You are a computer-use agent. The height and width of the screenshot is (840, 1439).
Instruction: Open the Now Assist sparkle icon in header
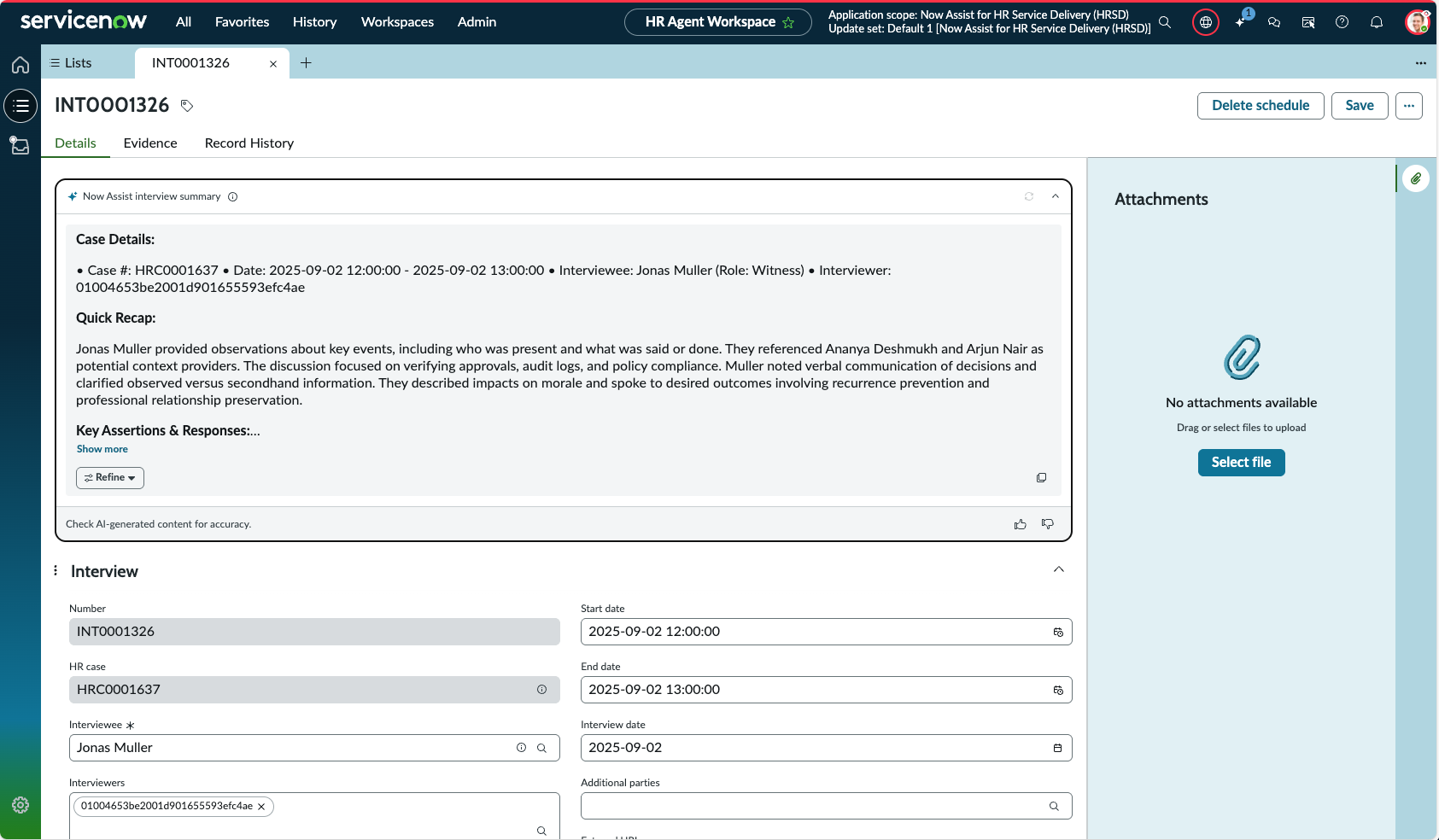[1241, 21]
